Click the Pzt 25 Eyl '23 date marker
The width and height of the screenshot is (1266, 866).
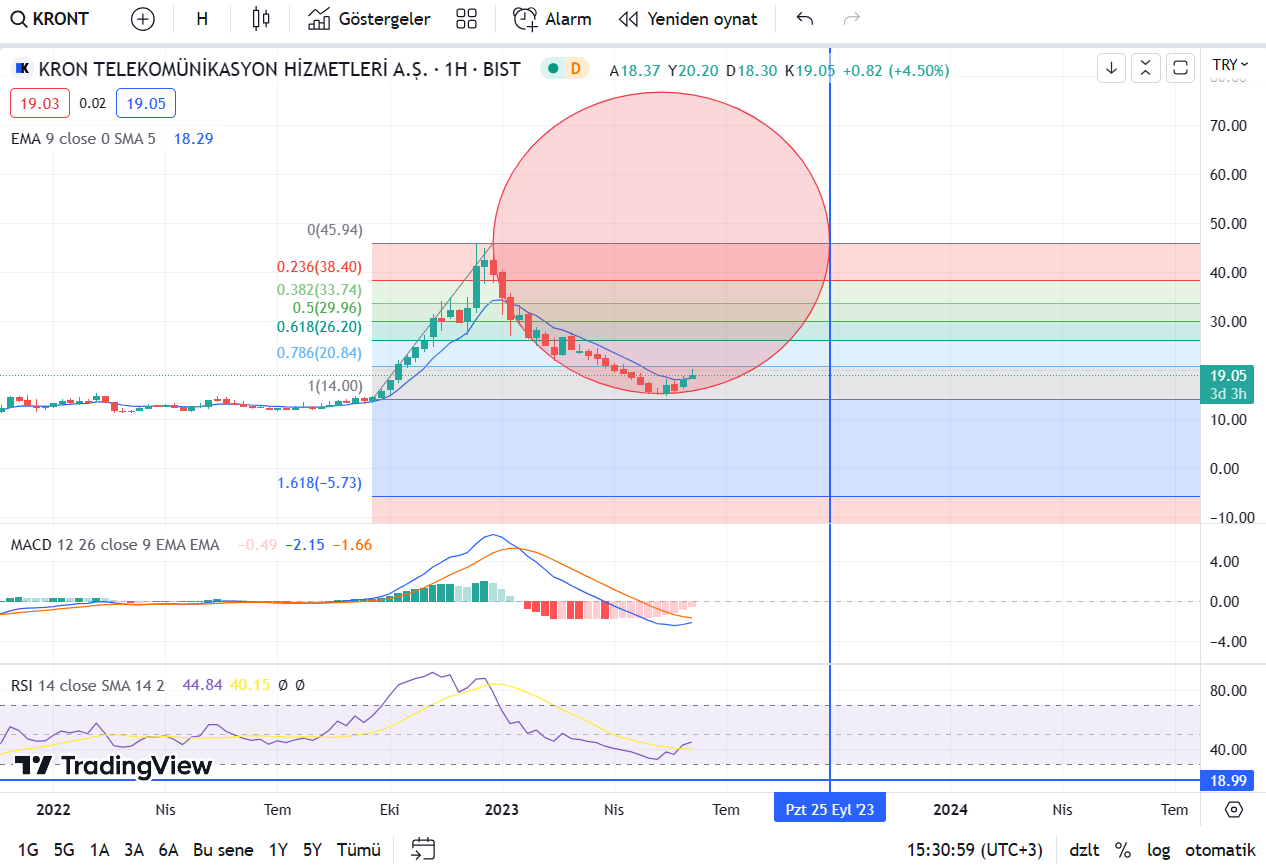point(830,809)
